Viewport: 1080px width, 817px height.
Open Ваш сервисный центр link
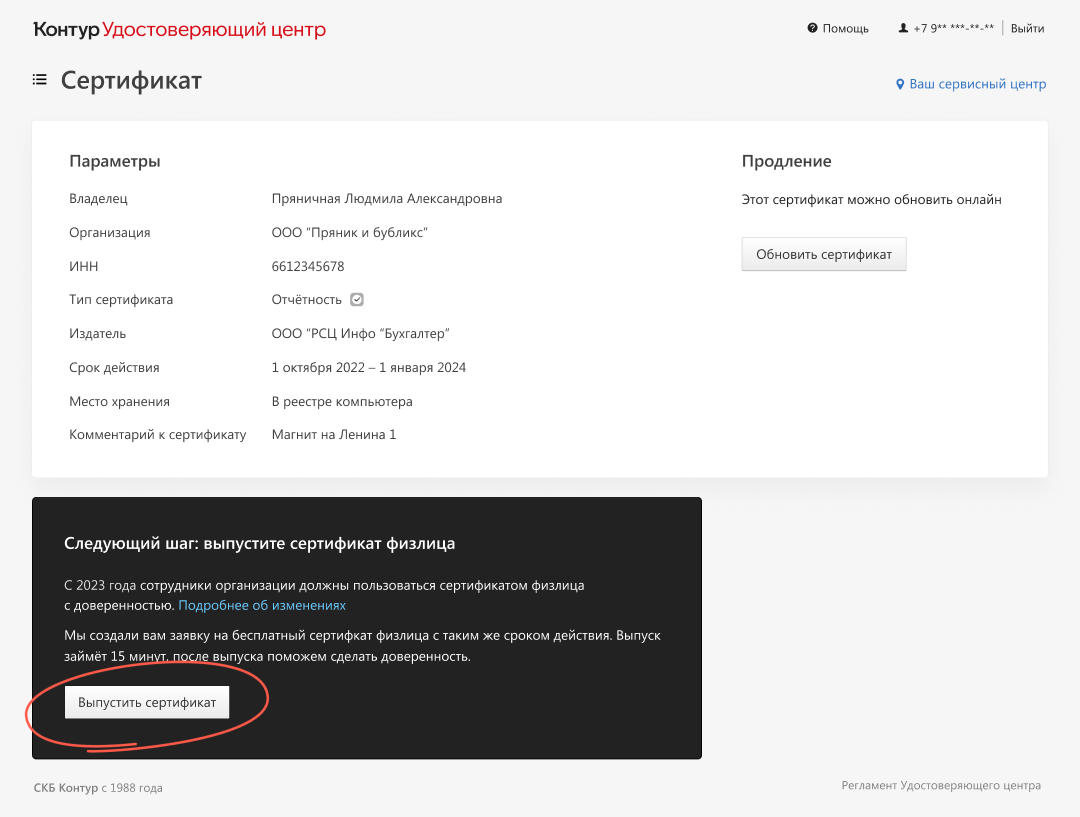pyautogui.click(x=977, y=84)
